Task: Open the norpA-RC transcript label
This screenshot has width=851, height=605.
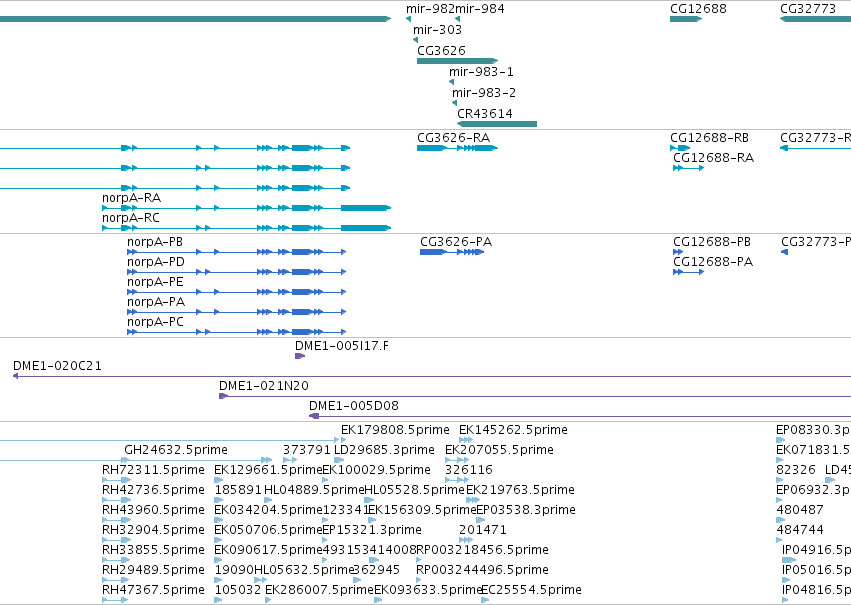Action: (x=131, y=218)
